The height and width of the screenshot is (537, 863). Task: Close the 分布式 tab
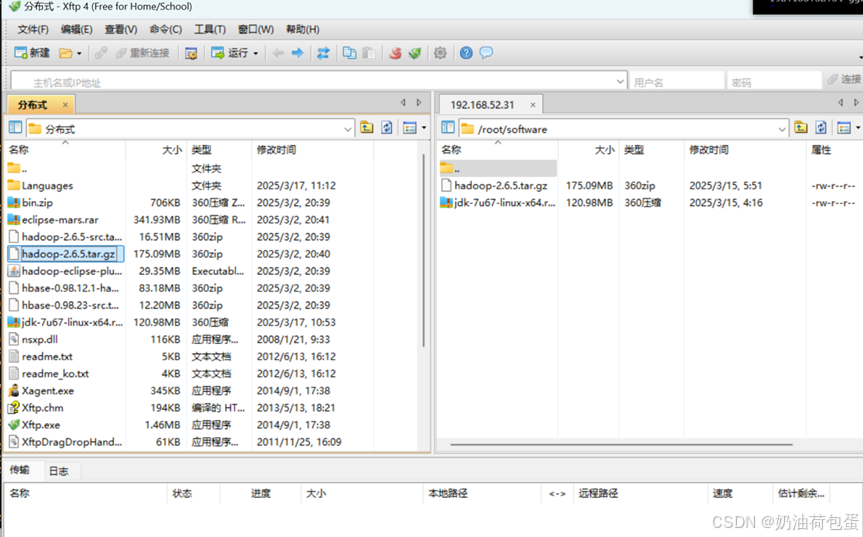click(65, 105)
